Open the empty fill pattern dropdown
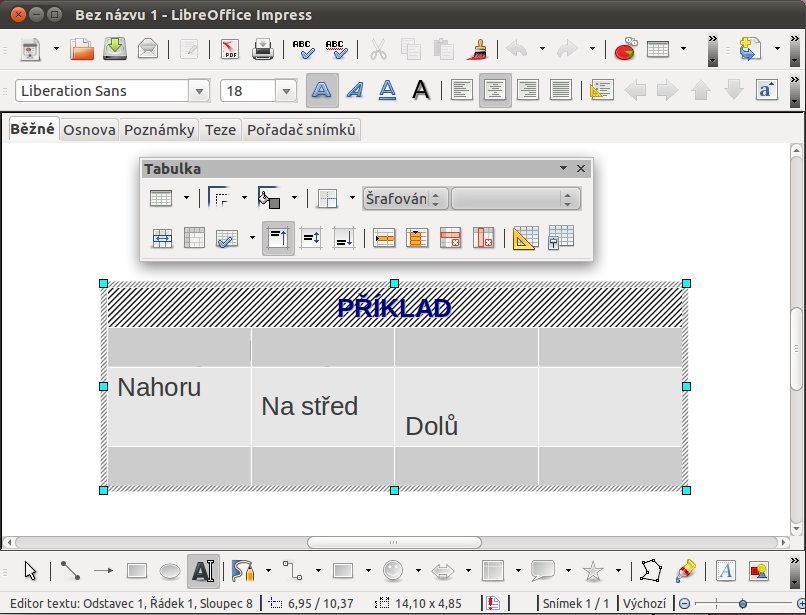Image resolution: width=806 pixels, height=615 pixels. [516, 198]
